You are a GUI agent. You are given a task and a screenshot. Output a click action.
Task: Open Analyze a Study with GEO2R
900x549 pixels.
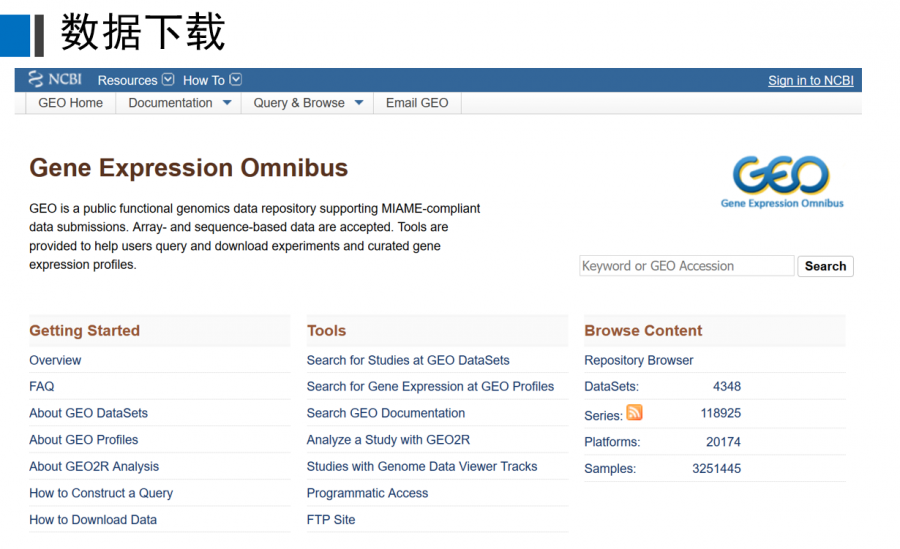[388, 440]
